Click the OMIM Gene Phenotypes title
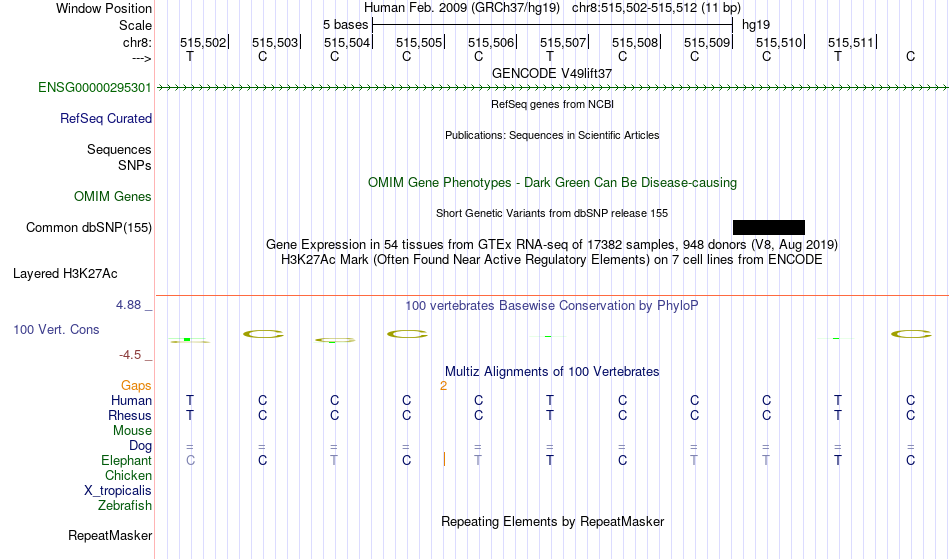 pyautogui.click(x=552, y=182)
